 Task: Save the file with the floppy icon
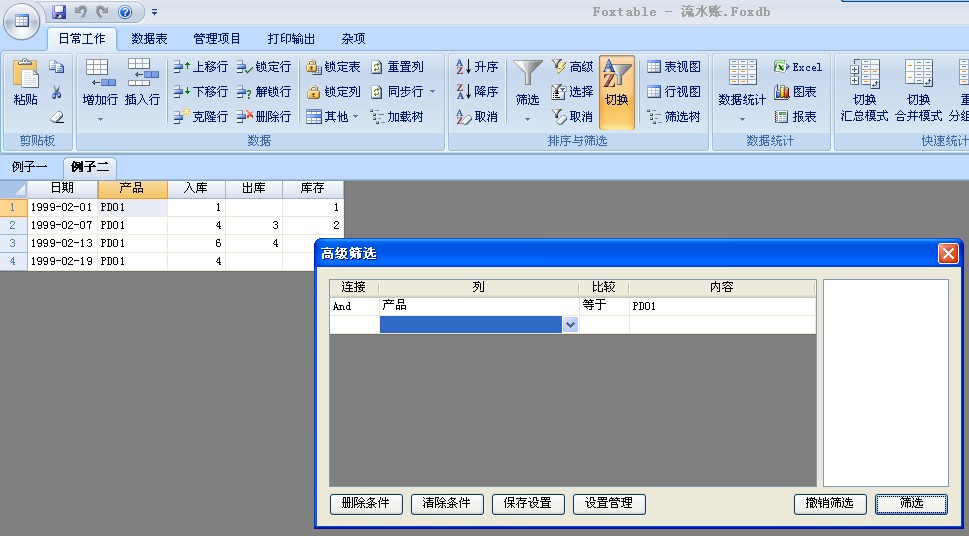(59, 12)
